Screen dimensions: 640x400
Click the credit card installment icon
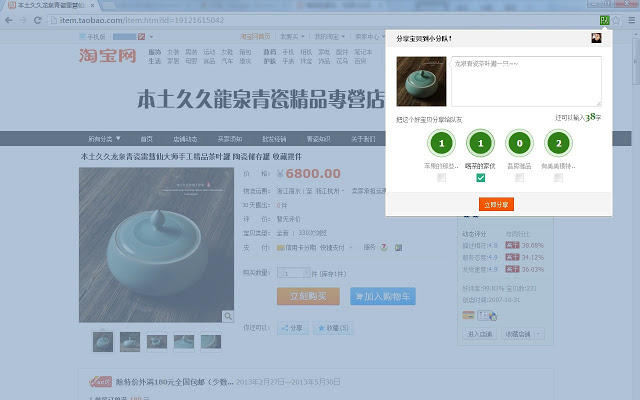tap(280, 247)
